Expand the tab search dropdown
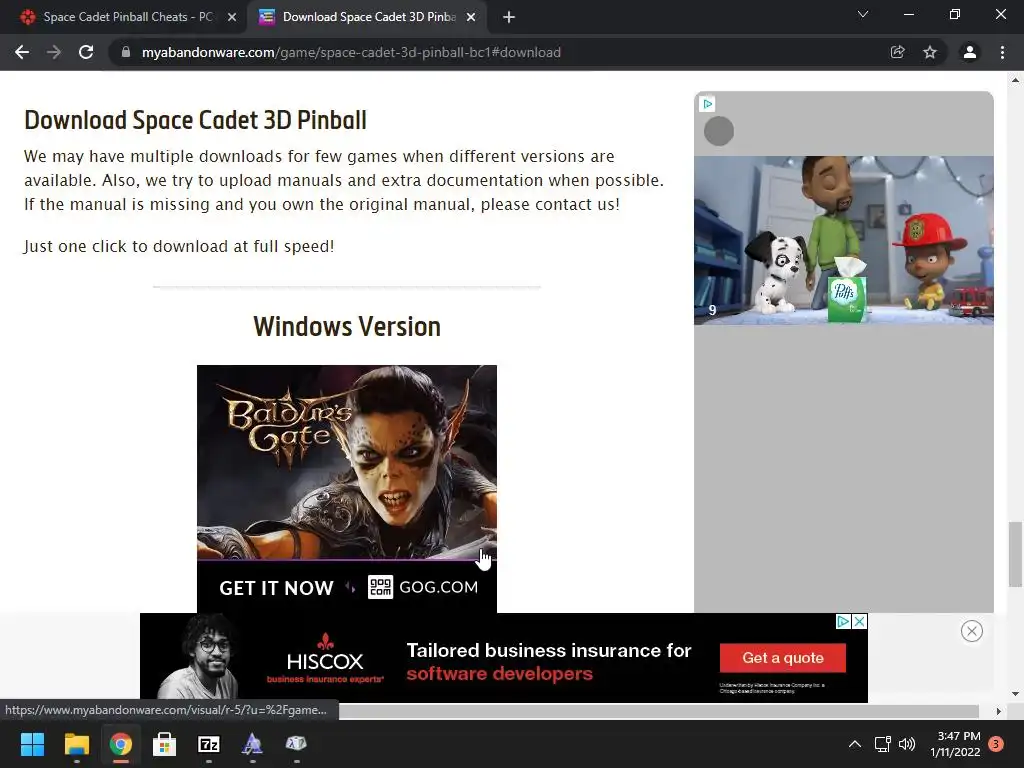The height and width of the screenshot is (768, 1024). tap(863, 14)
